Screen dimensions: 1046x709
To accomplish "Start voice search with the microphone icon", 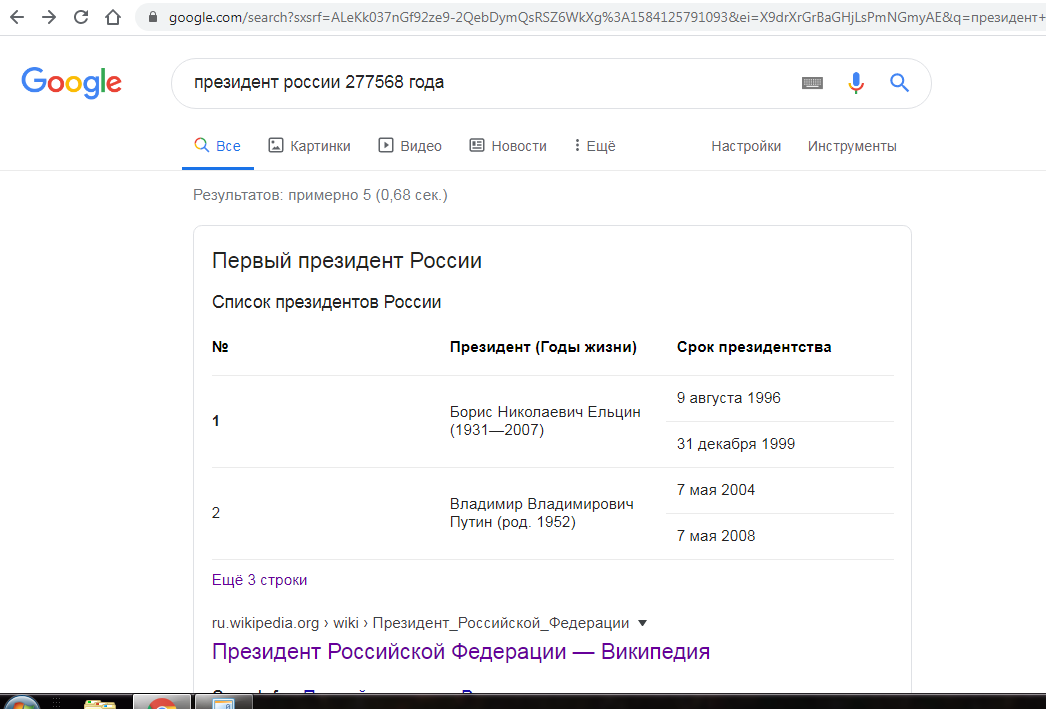I will tap(856, 83).
